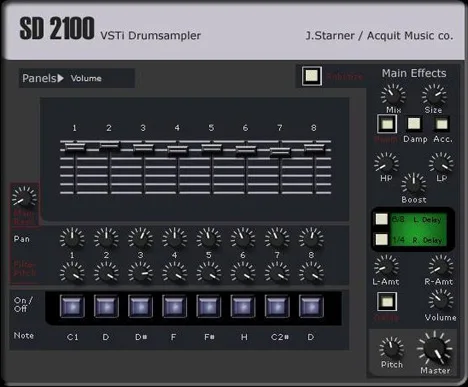Click the Panels arrow triangle
The image size is (468, 387).
pyautogui.click(x=60, y=78)
